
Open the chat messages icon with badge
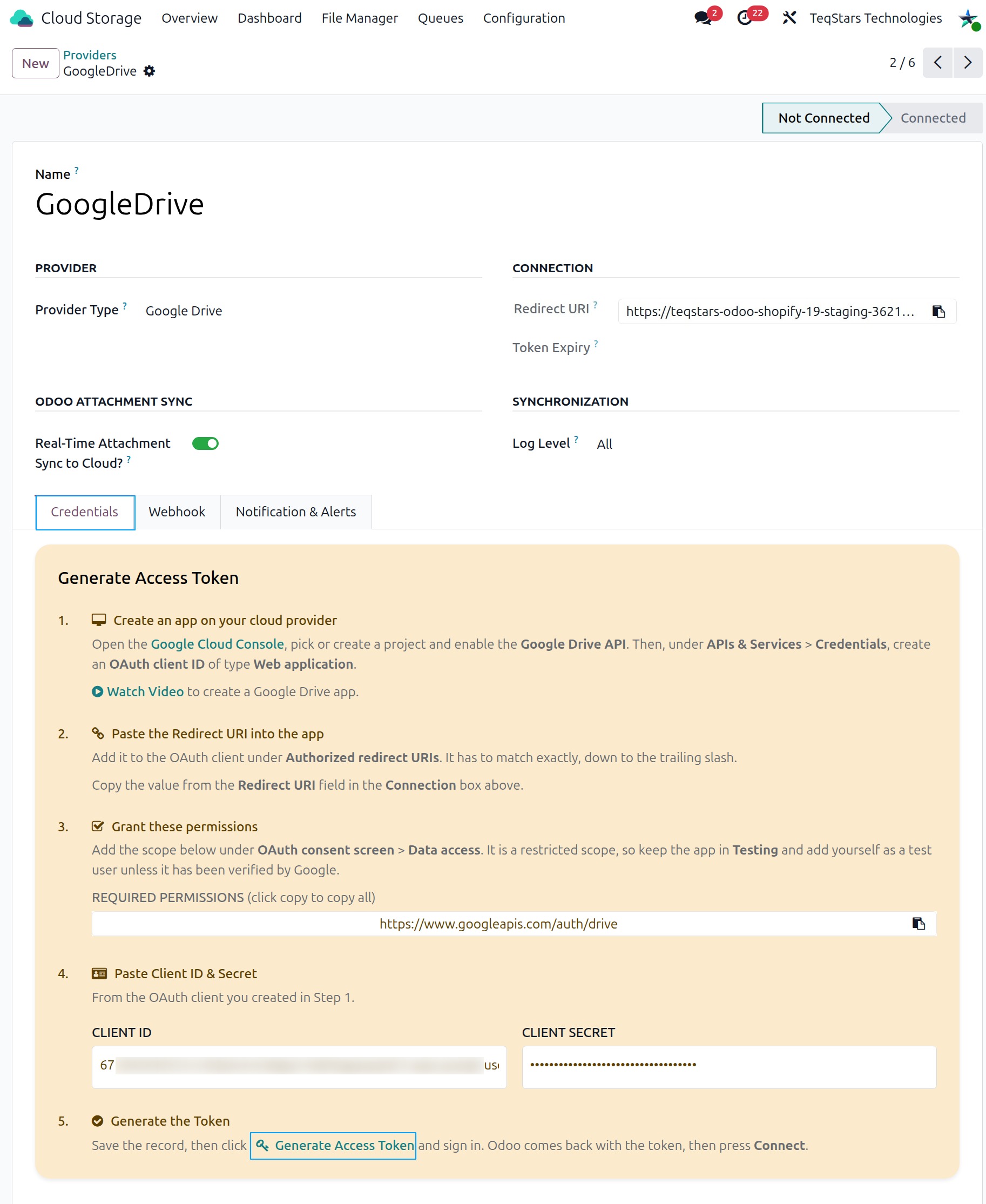pos(704,18)
